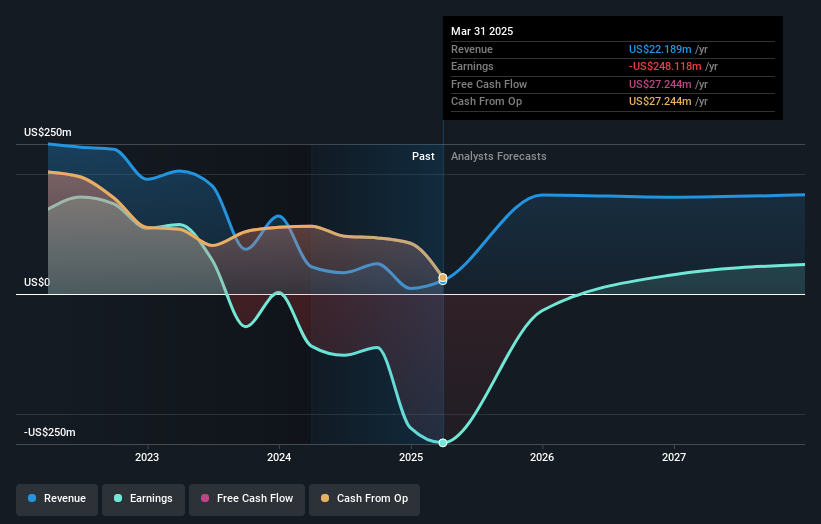
Task: Click the Analysts Forecasts label
Action: tap(498, 156)
